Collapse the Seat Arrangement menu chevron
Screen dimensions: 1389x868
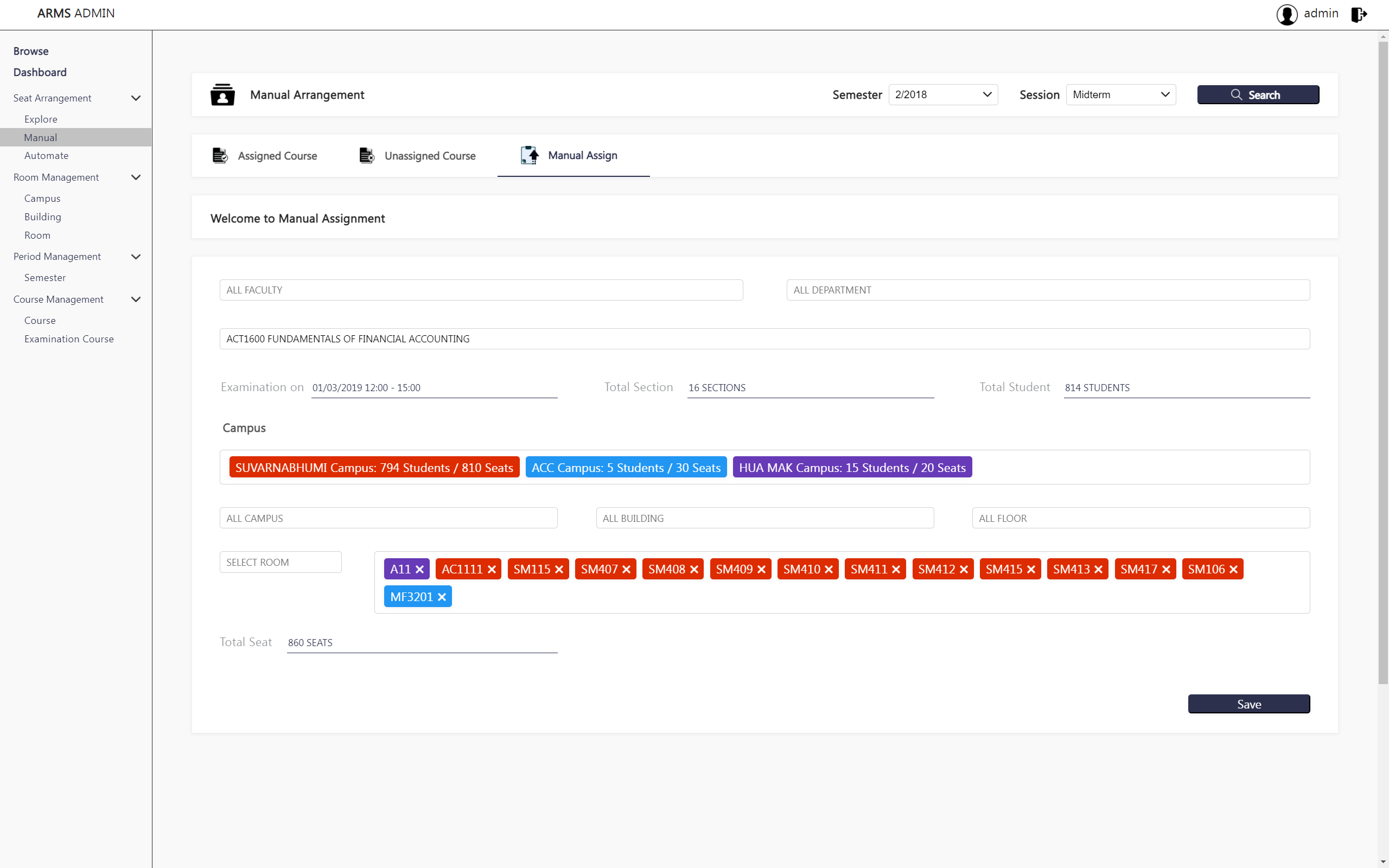136,98
